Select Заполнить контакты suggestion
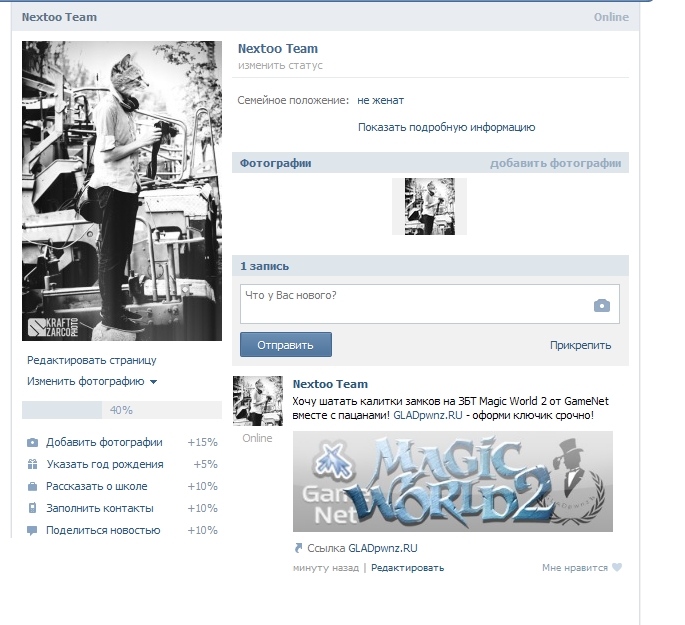Viewport: 685px width, 625px height. (x=122, y=508)
